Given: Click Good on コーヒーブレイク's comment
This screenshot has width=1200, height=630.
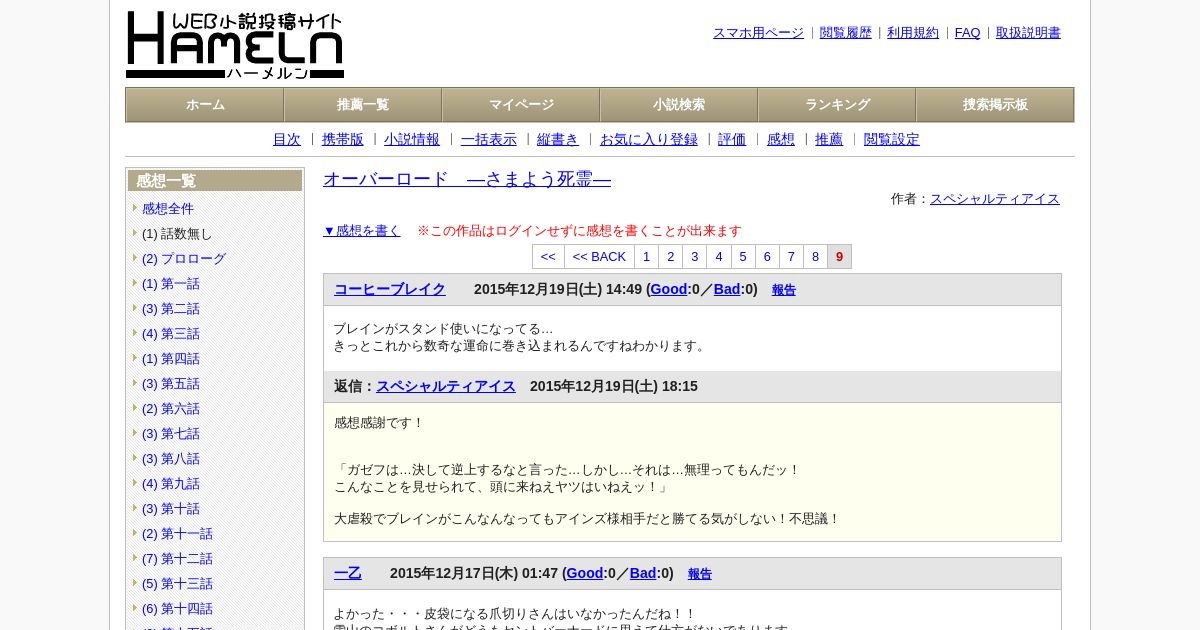Looking at the screenshot, I should point(669,289).
